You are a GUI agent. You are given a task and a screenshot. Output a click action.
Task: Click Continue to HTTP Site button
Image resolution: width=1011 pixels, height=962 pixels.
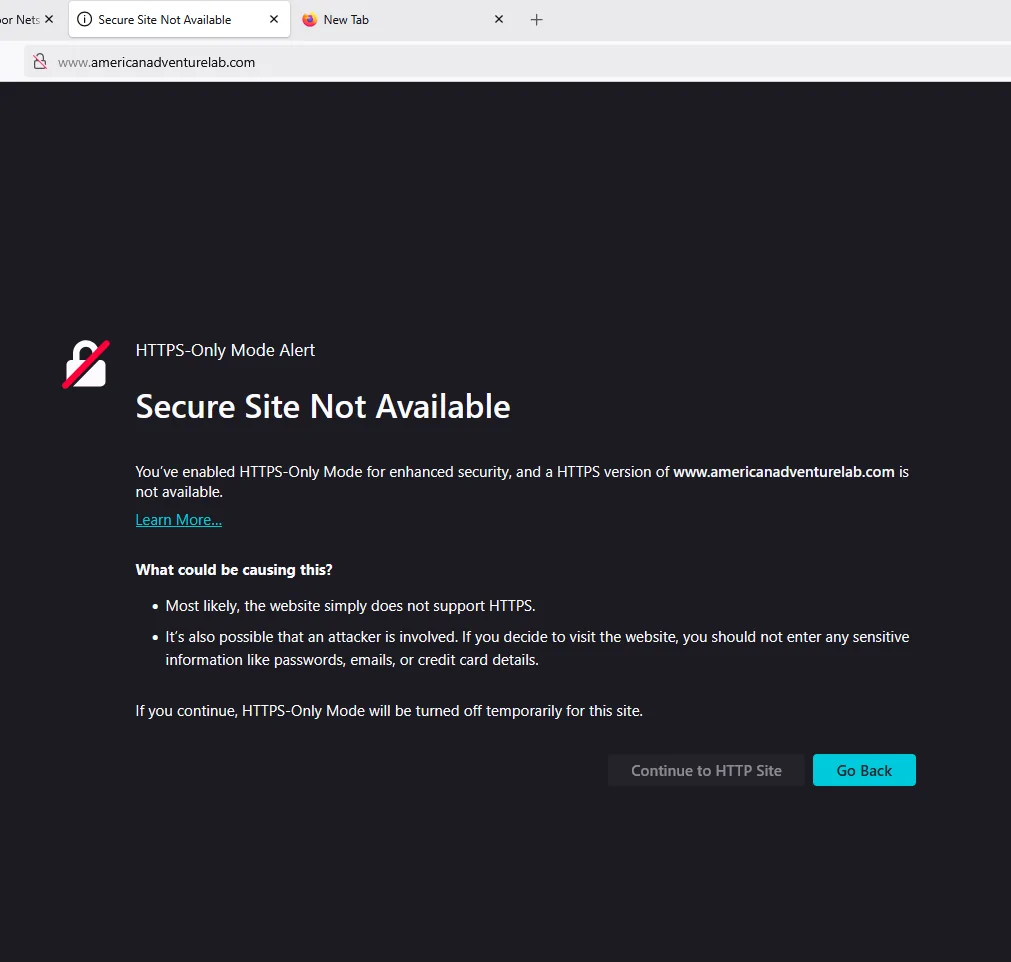pyautogui.click(x=706, y=771)
